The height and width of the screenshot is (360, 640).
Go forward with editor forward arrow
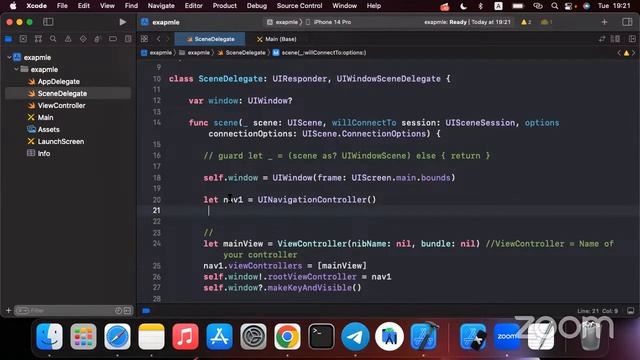click(167, 39)
